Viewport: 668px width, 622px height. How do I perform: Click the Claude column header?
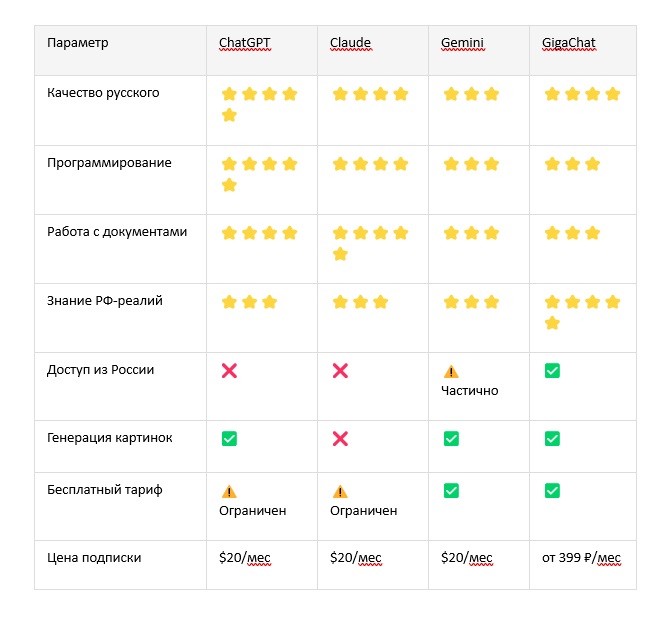coord(350,43)
